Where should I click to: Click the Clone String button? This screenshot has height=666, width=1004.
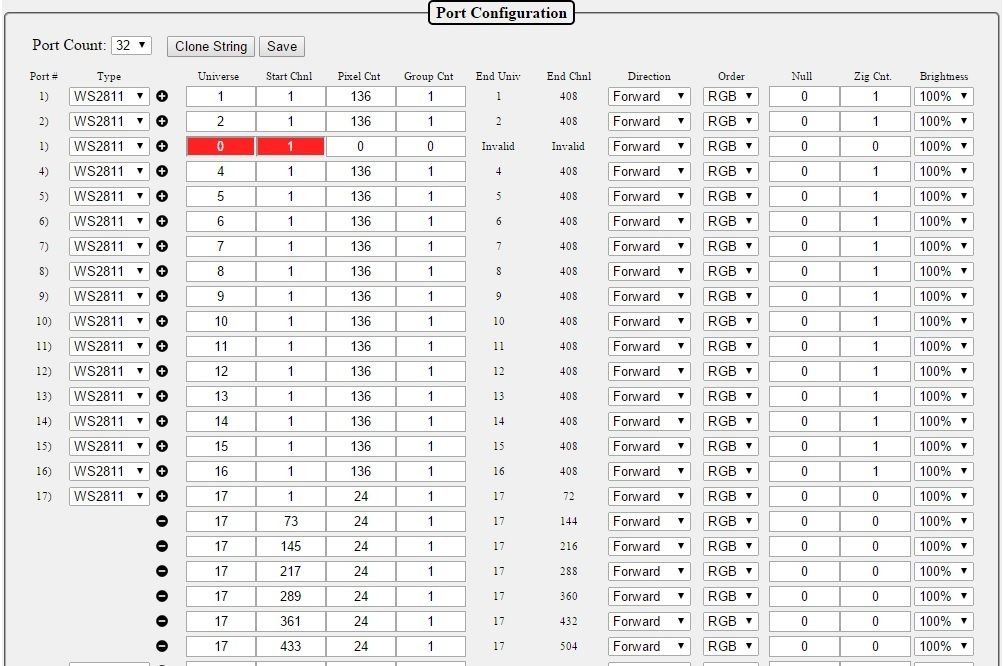[x=211, y=46]
